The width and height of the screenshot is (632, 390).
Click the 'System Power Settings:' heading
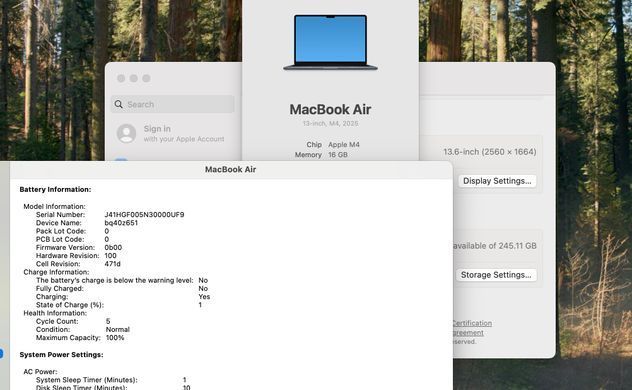pos(61,355)
